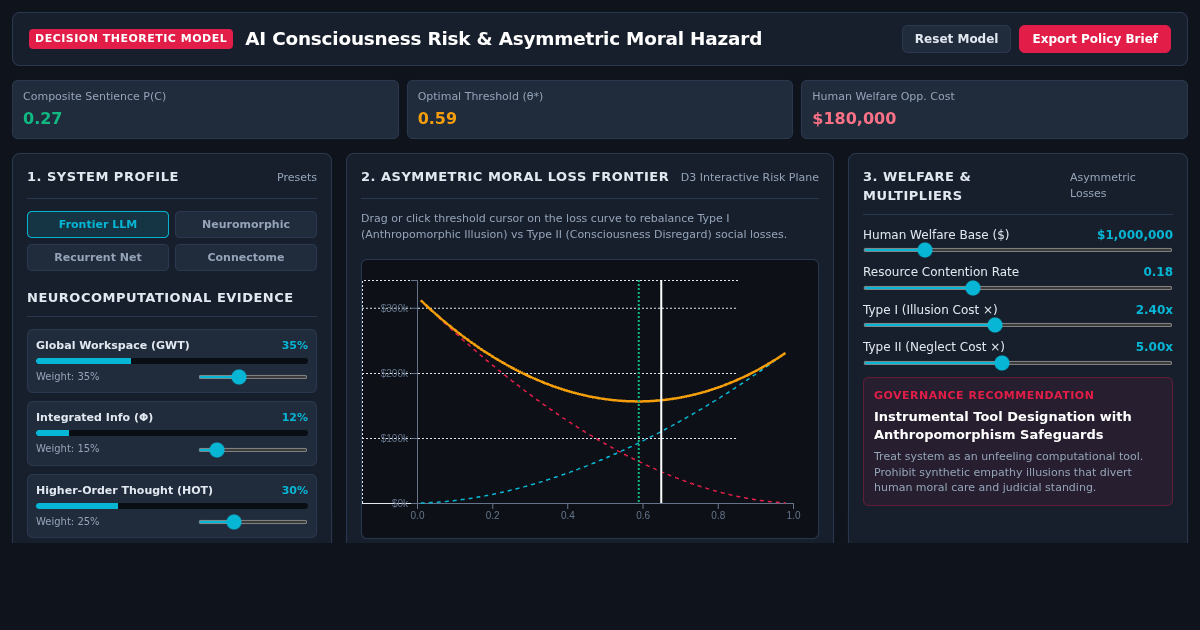This screenshot has height=630, width=1200.
Task: Export the policy brief
Action: (1095, 39)
